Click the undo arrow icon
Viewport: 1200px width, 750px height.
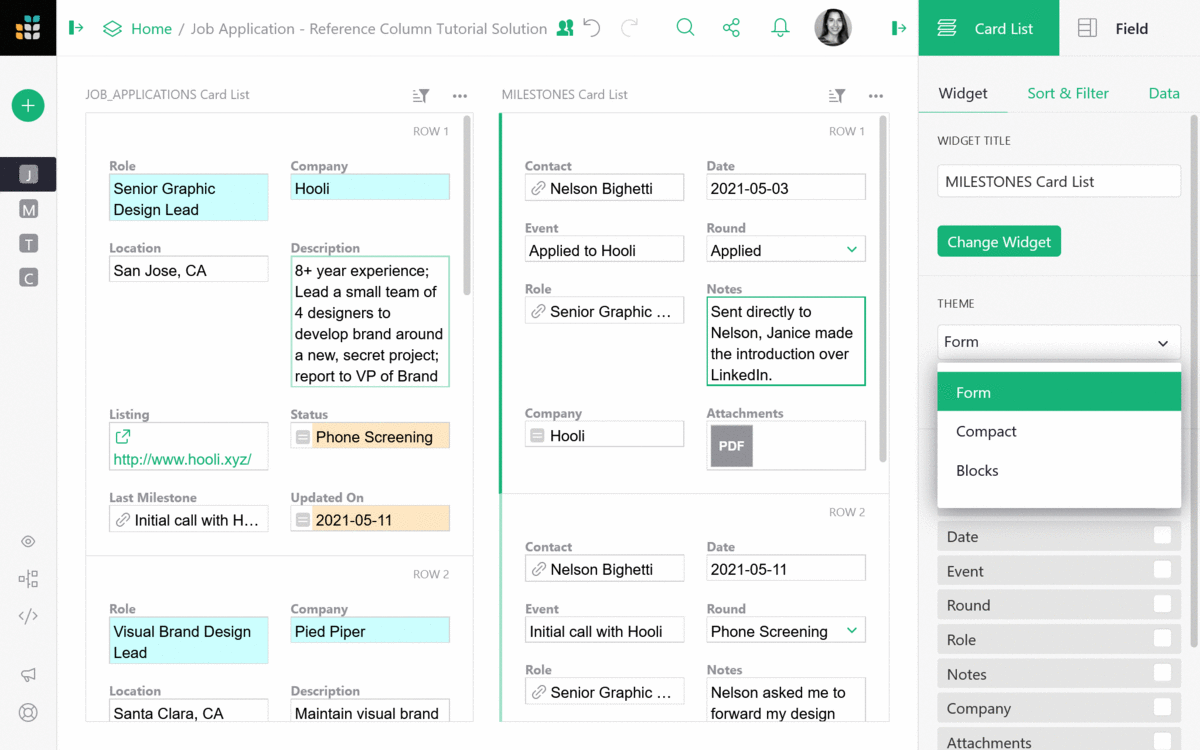click(x=592, y=28)
